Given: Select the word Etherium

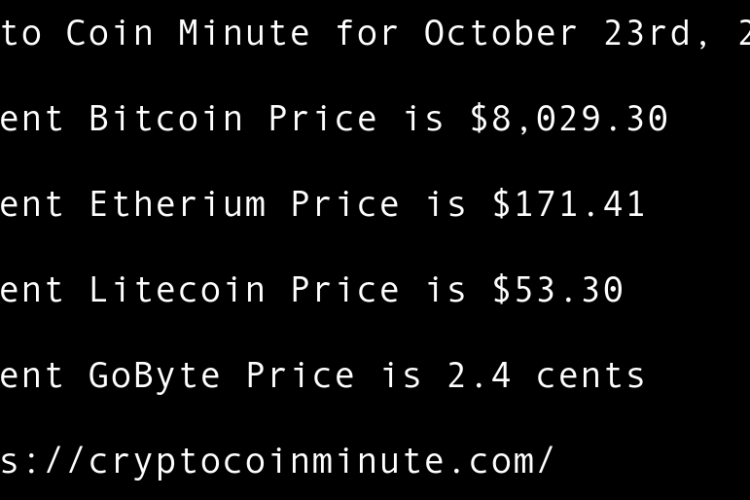Looking at the screenshot, I should 177,205.
